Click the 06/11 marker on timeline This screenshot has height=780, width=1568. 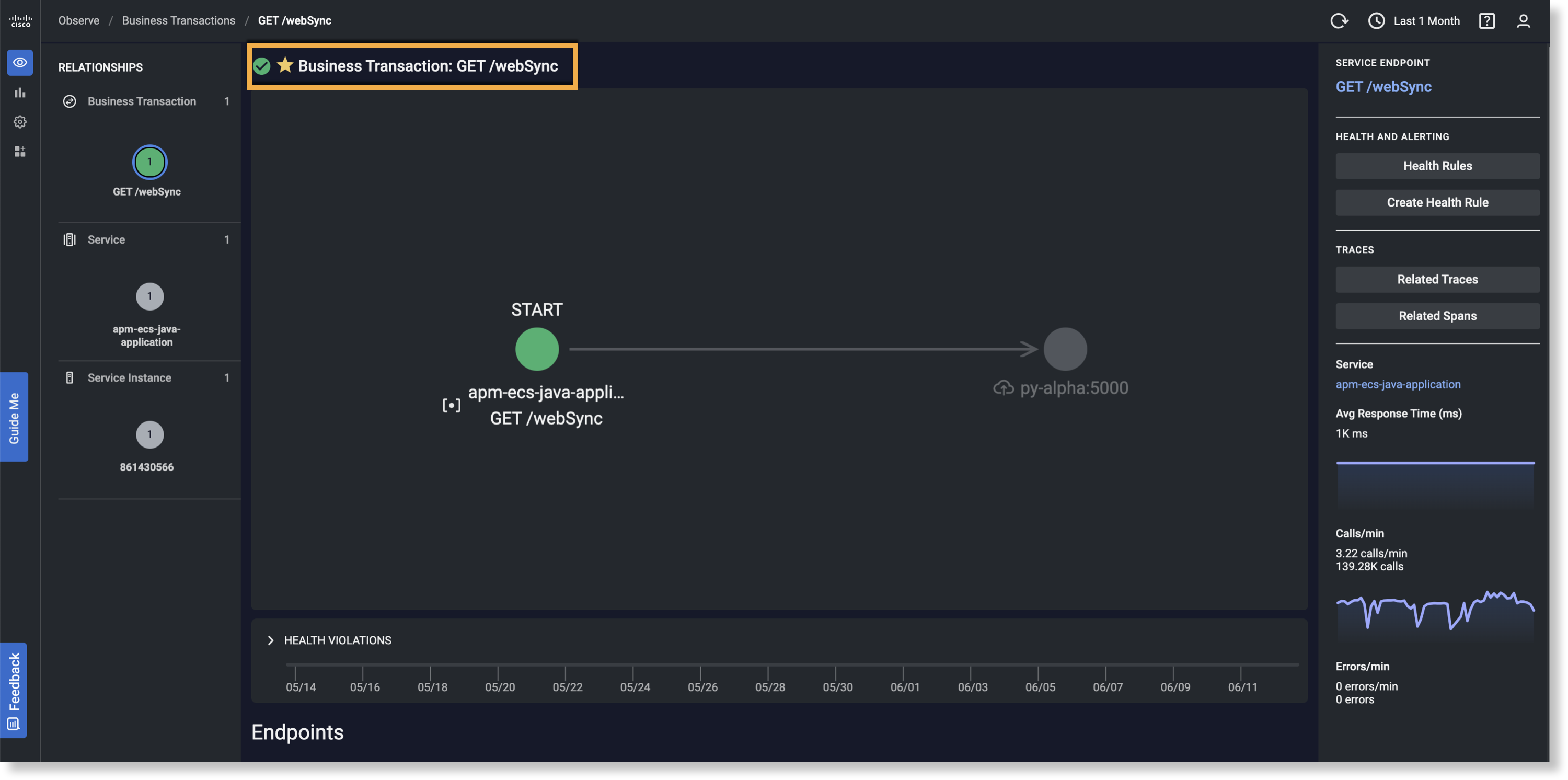[1242, 687]
